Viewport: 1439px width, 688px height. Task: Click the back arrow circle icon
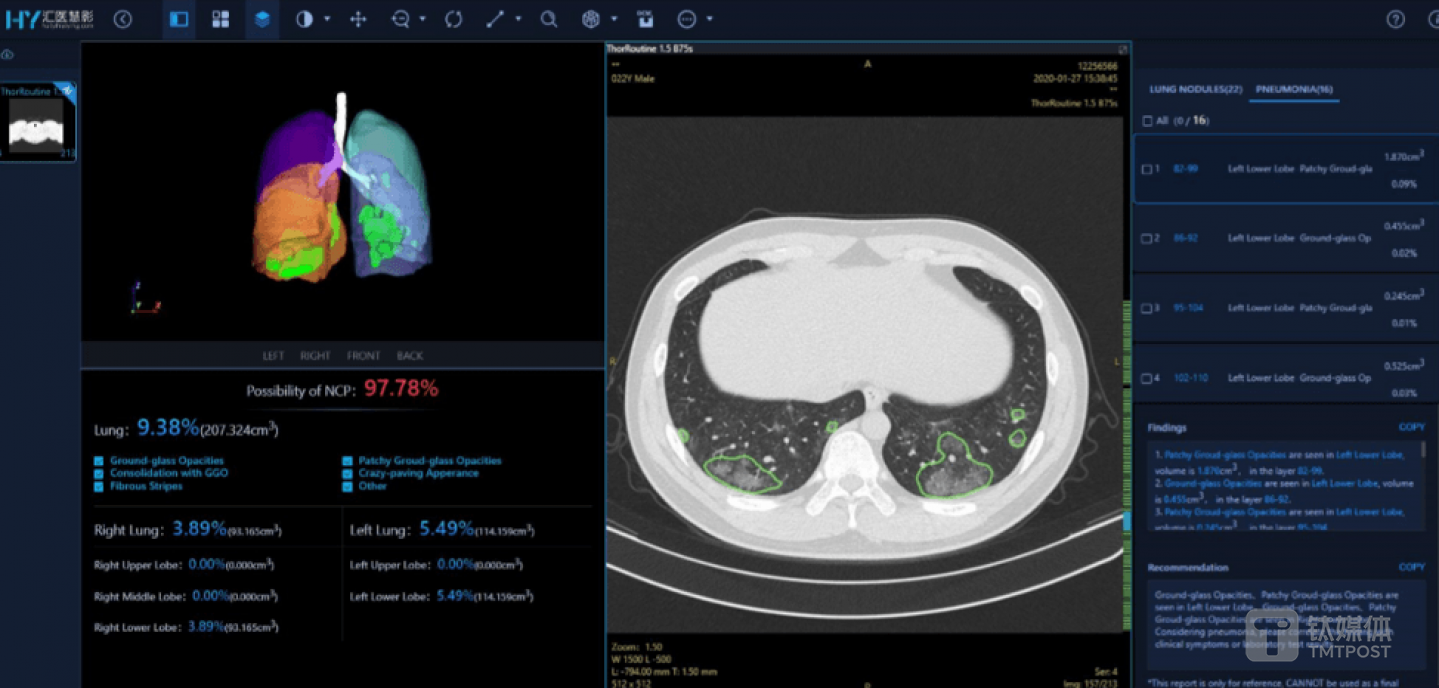tap(123, 19)
